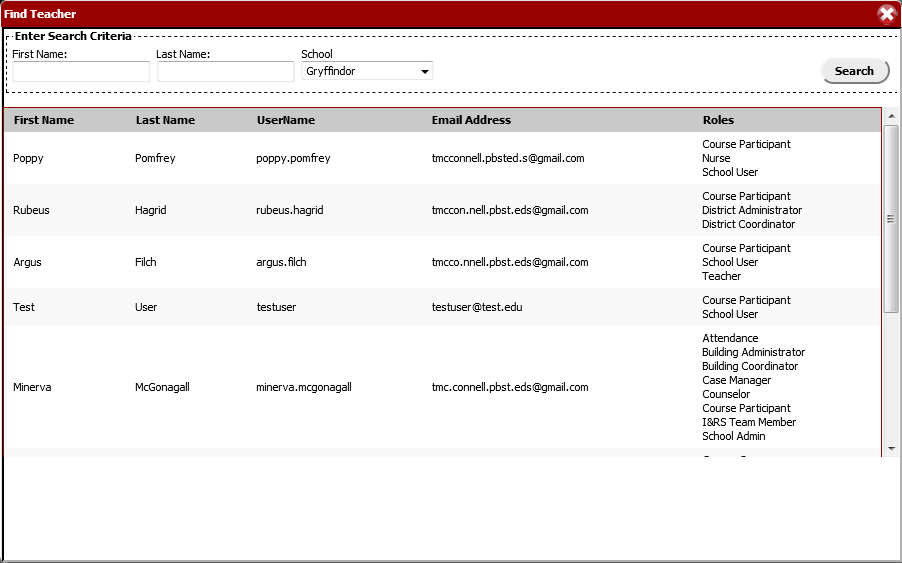
Task: Close the Find Teacher dialog
Action: (886, 14)
